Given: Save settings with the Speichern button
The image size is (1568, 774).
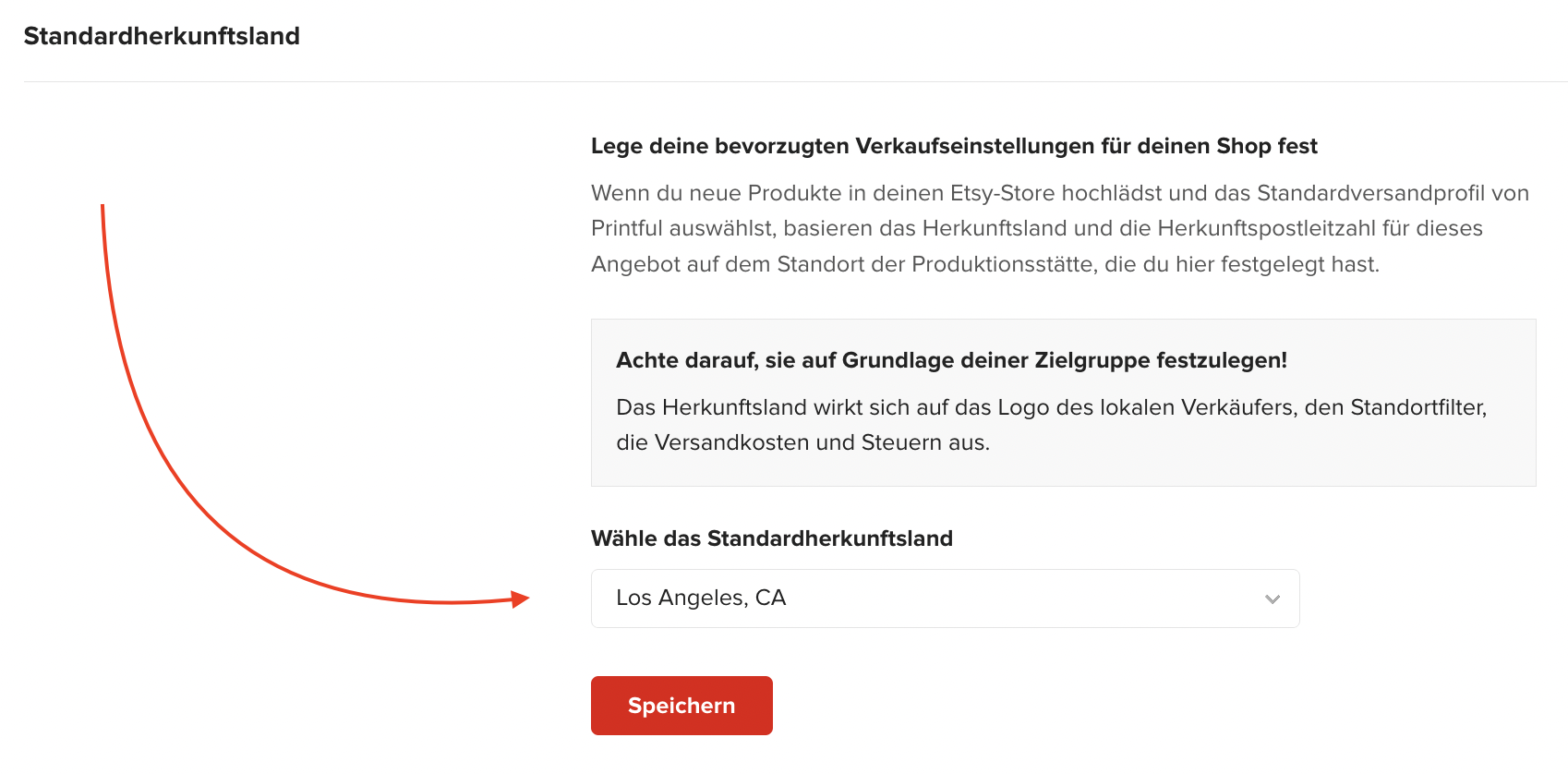Looking at the screenshot, I should click(x=681, y=706).
